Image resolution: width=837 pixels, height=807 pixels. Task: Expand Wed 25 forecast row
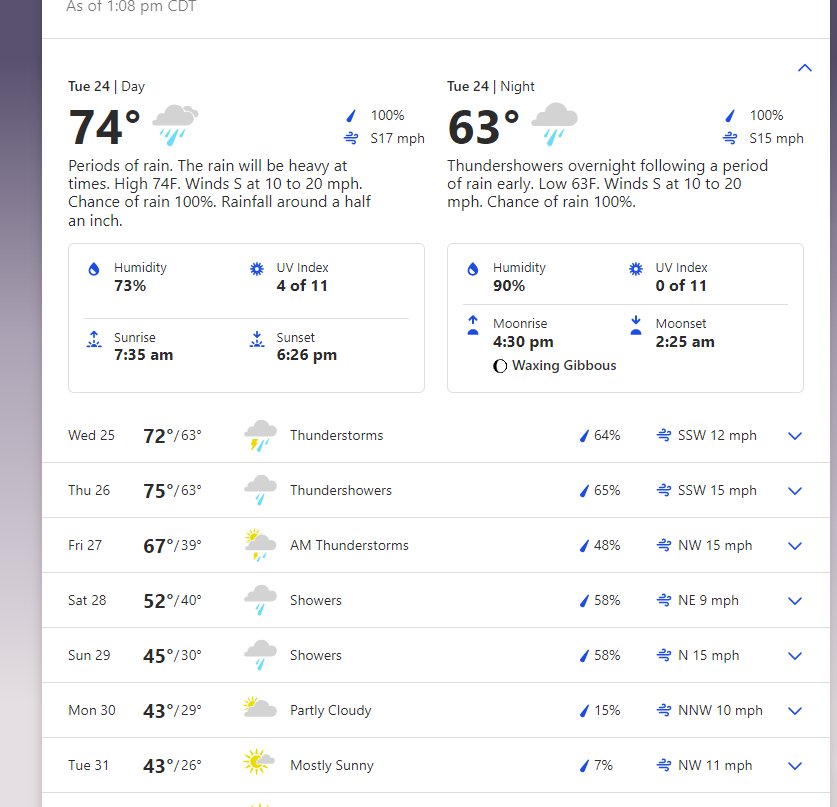point(795,436)
